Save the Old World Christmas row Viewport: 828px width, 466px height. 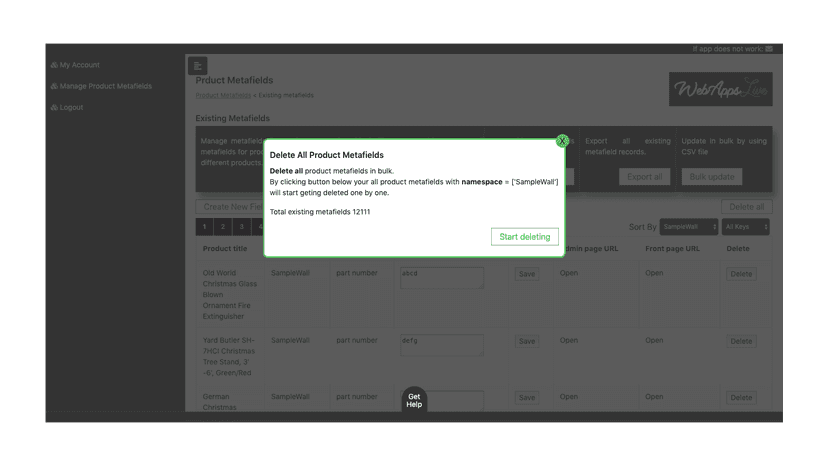526,274
